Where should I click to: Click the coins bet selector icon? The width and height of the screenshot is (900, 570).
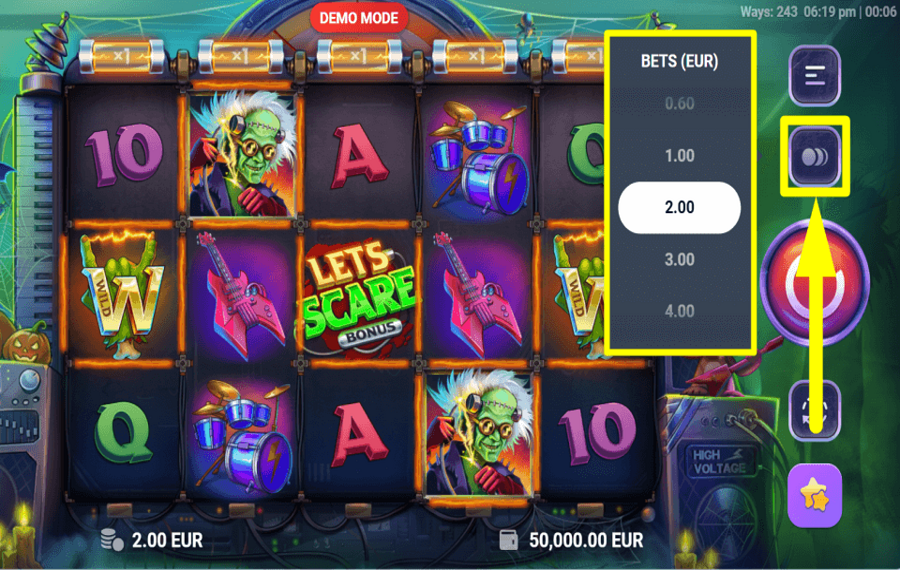pos(814,156)
